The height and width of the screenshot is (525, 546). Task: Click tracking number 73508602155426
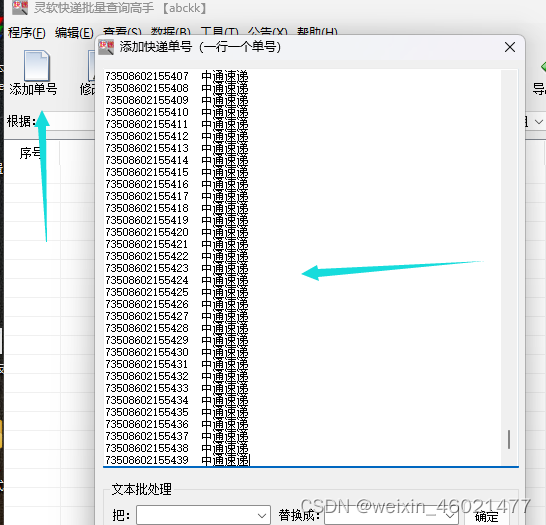(x=147, y=304)
